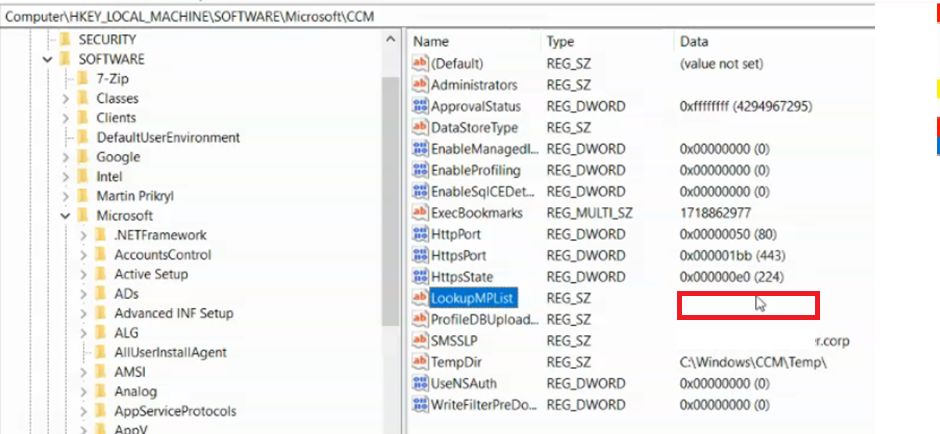Click the TempDir string value icon
The width and height of the screenshot is (940, 434).
coord(420,362)
